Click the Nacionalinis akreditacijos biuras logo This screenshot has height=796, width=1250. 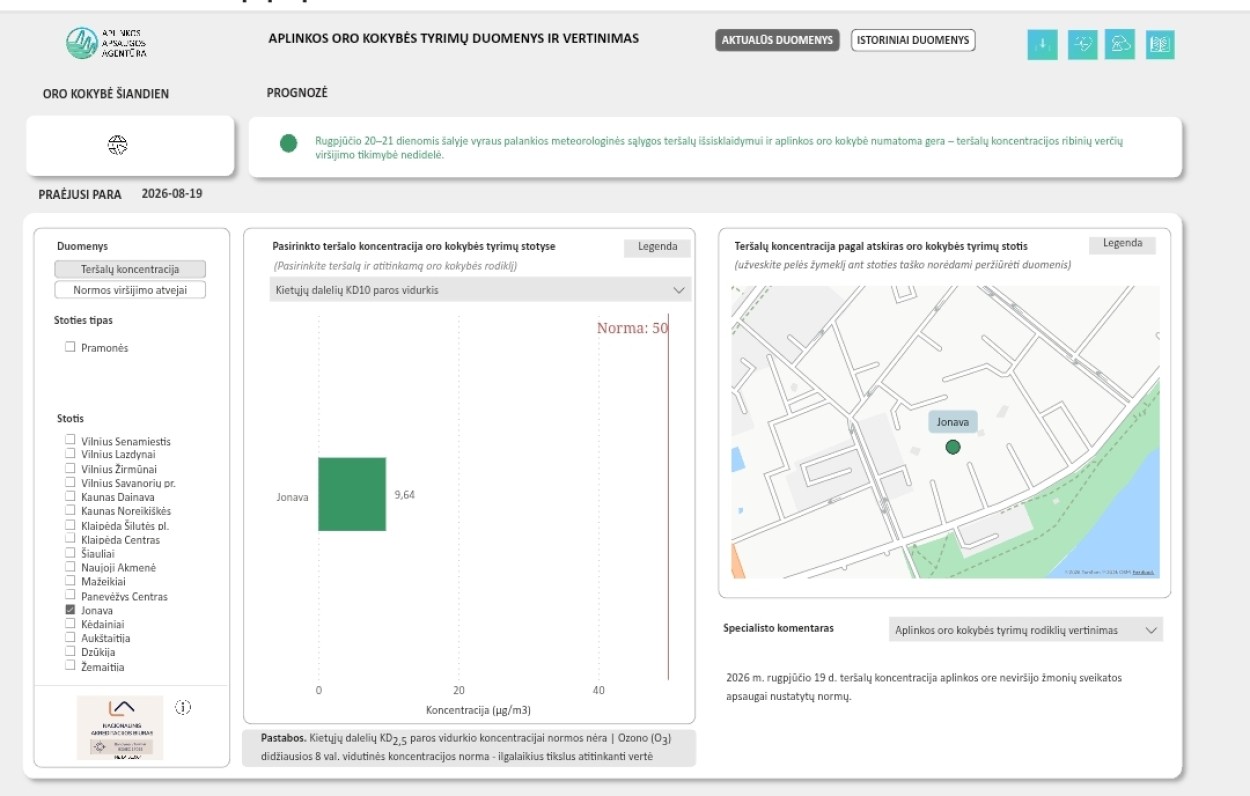click(120, 728)
